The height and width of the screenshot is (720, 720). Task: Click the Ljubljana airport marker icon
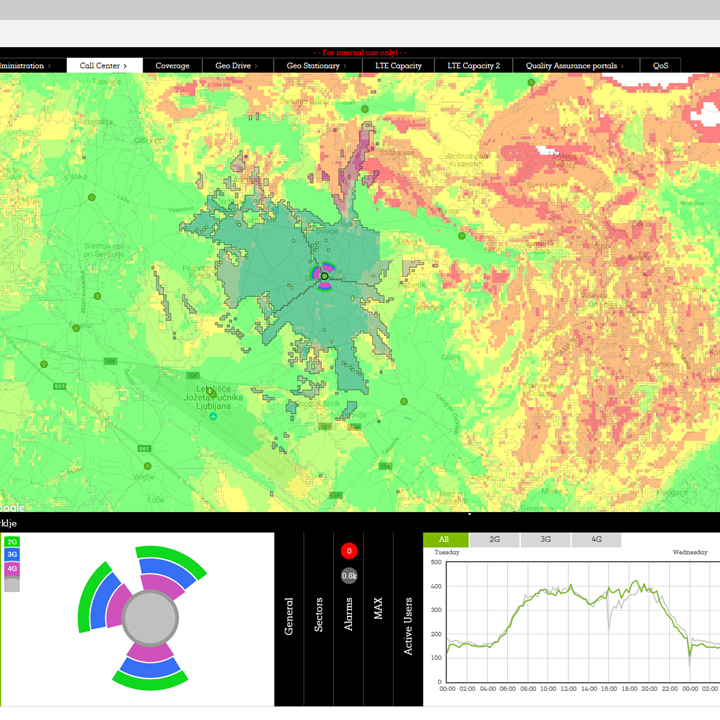[213, 416]
